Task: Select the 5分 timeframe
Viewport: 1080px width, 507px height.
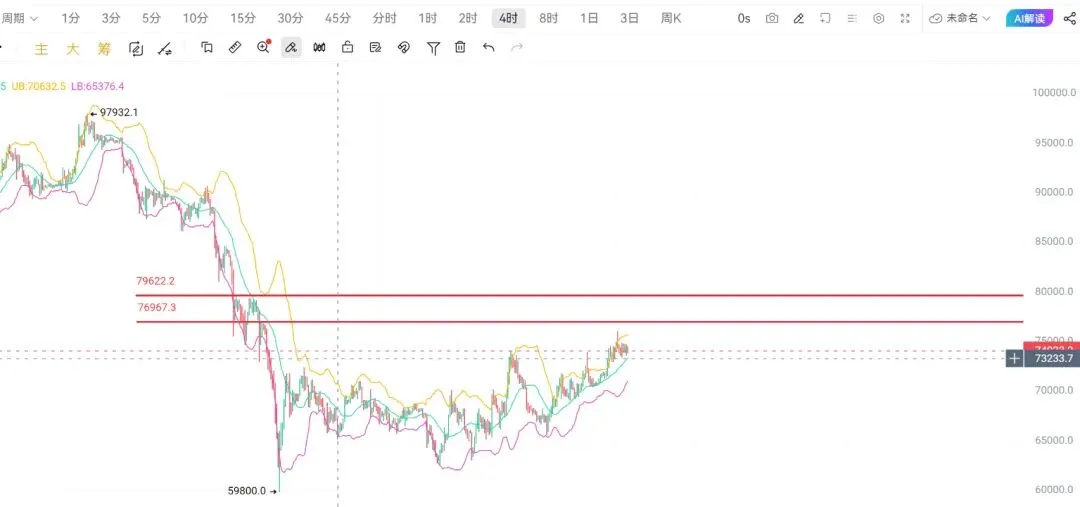Action: pyautogui.click(x=151, y=19)
